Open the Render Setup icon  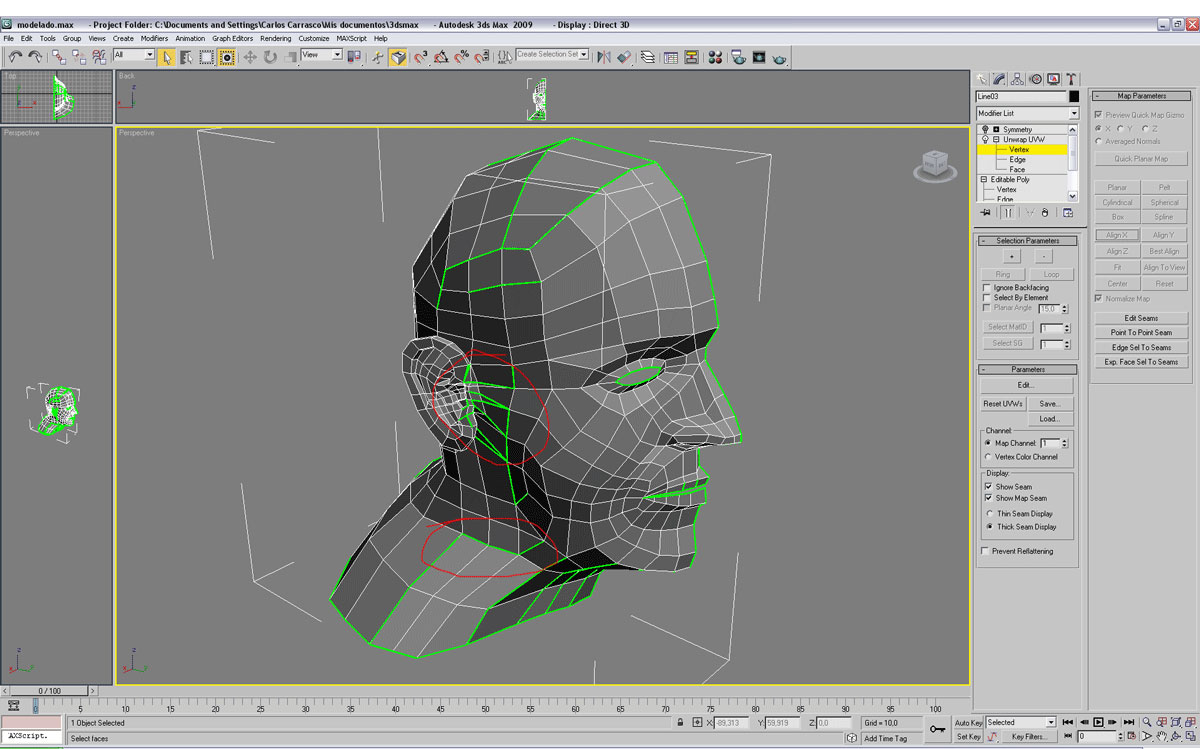click(738, 57)
